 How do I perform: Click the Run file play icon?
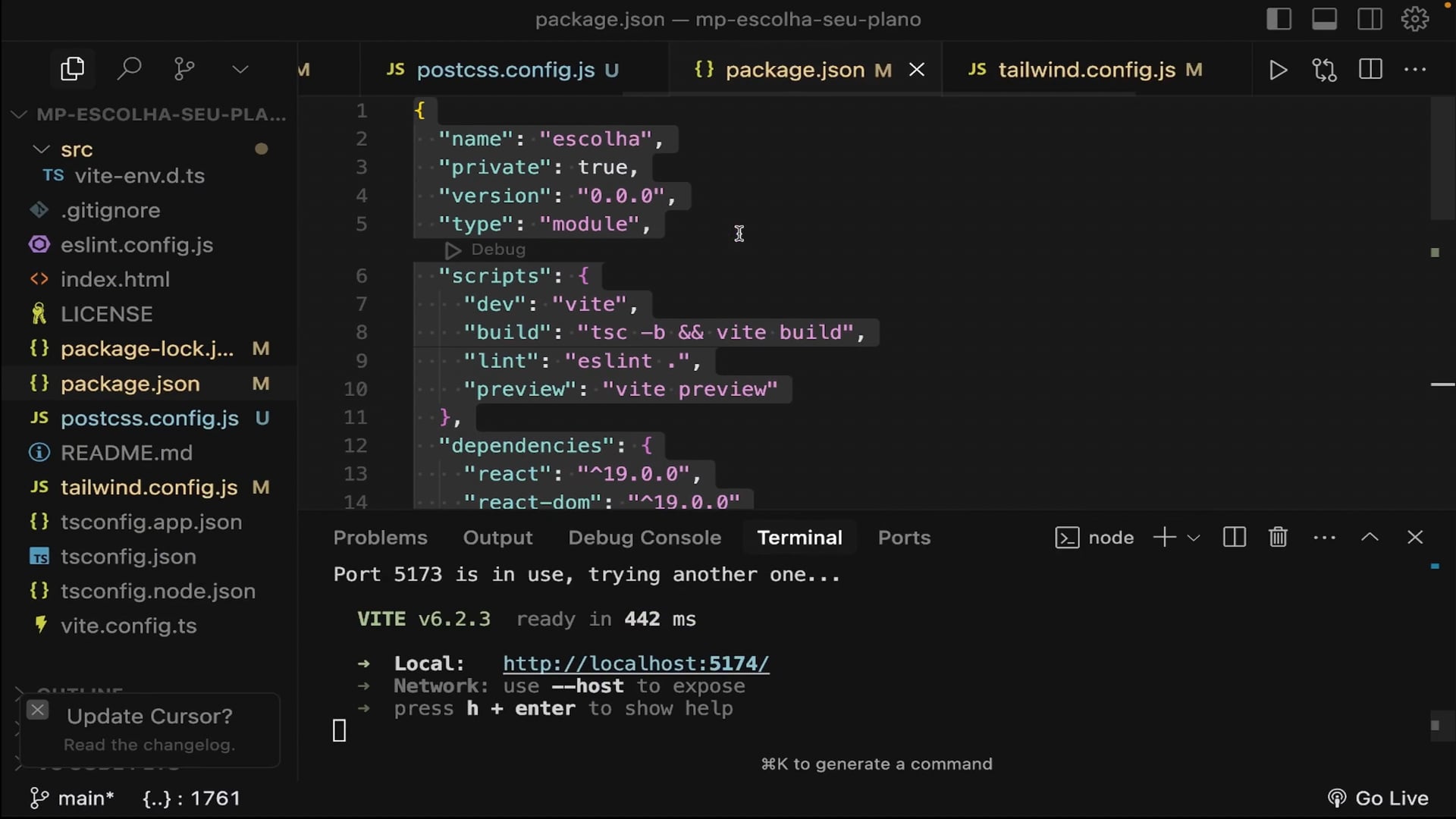pos(1278,70)
